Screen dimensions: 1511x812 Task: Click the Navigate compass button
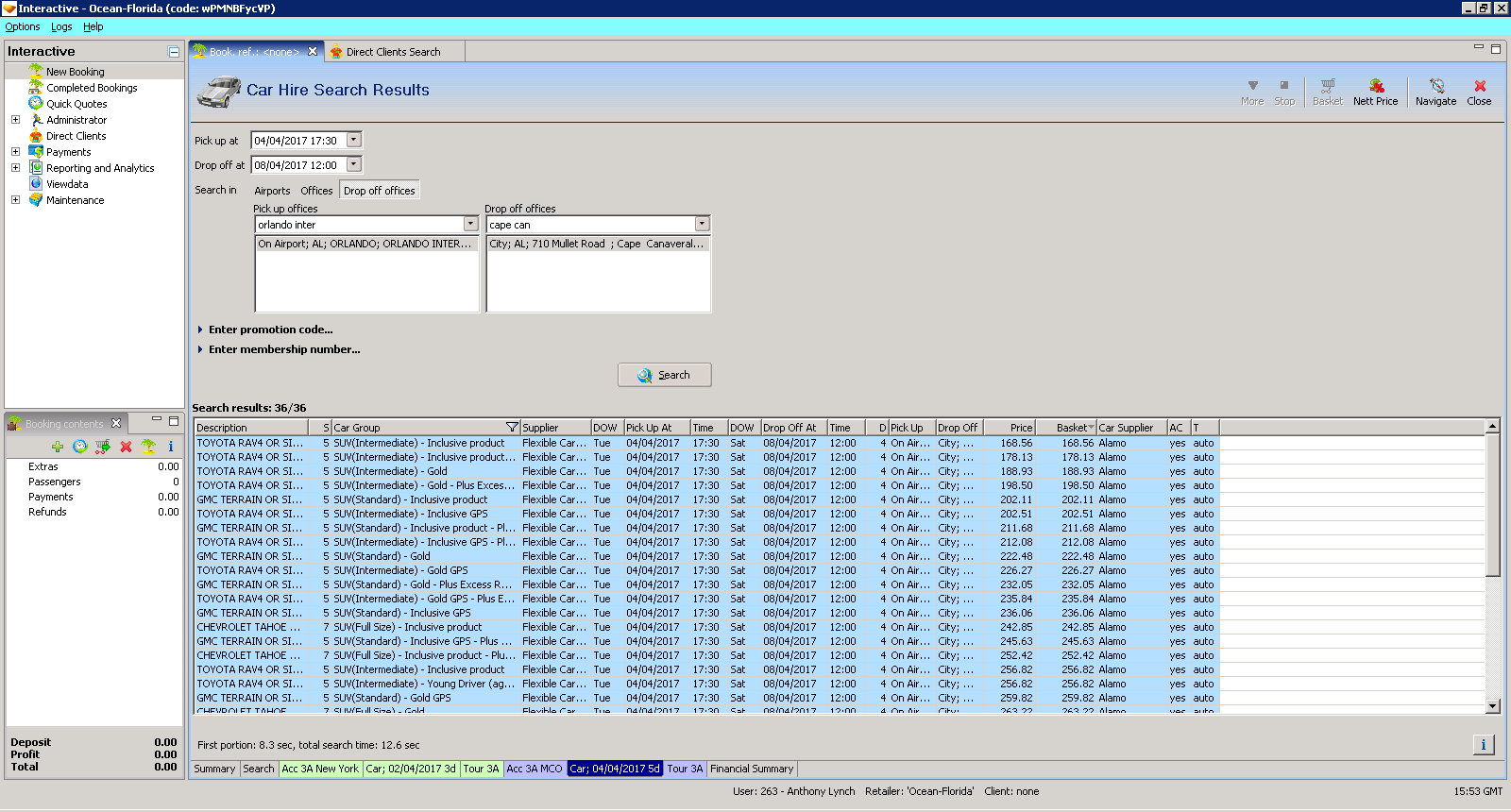tap(1435, 93)
